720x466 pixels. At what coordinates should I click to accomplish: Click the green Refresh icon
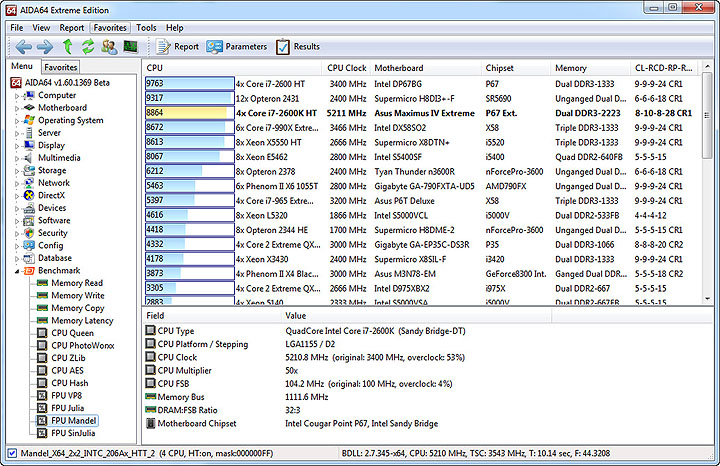88,46
